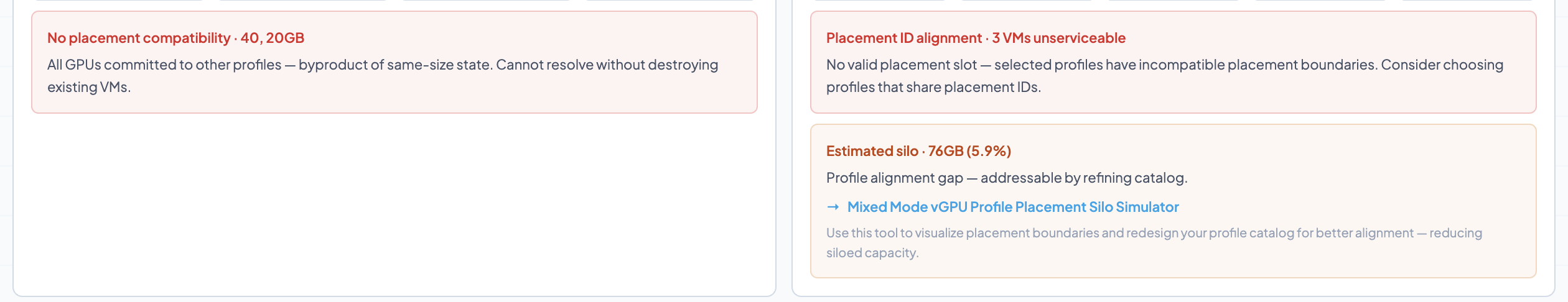Click "All GPUs committed to other profiles" text
The width and height of the screenshot is (1568, 302).
pos(164,65)
